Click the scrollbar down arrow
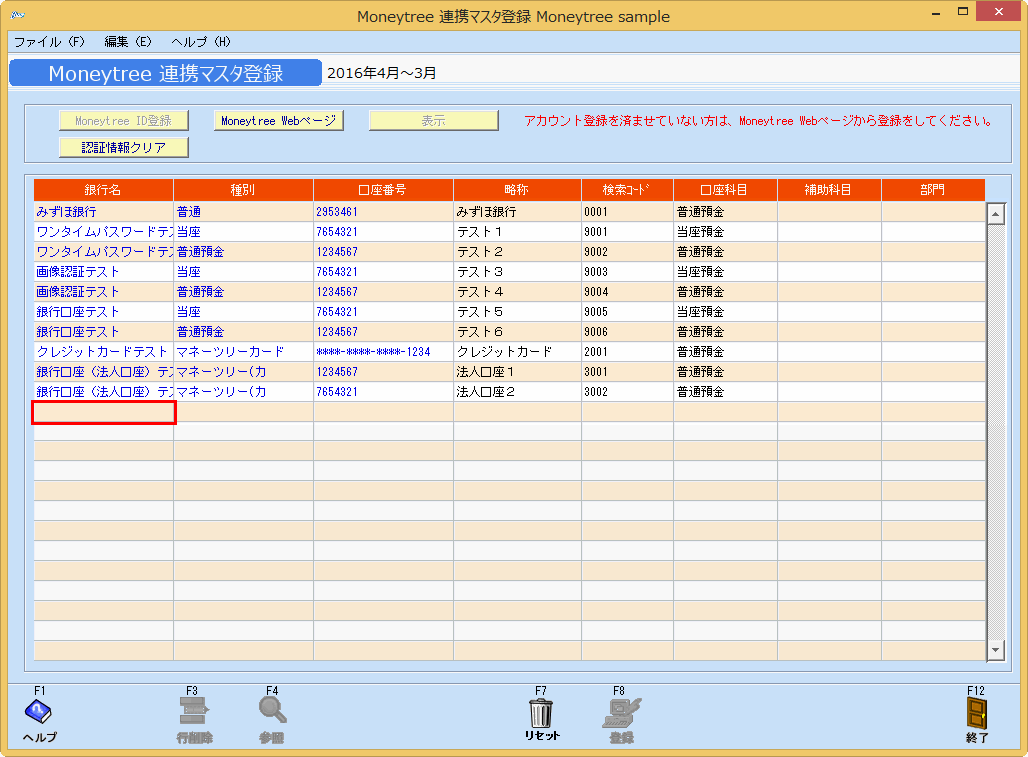 994,649
